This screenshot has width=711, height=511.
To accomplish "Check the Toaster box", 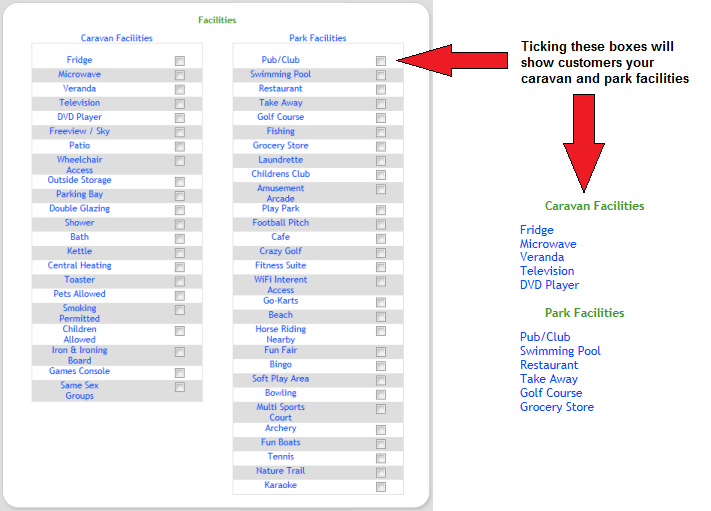I will click(180, 281).
